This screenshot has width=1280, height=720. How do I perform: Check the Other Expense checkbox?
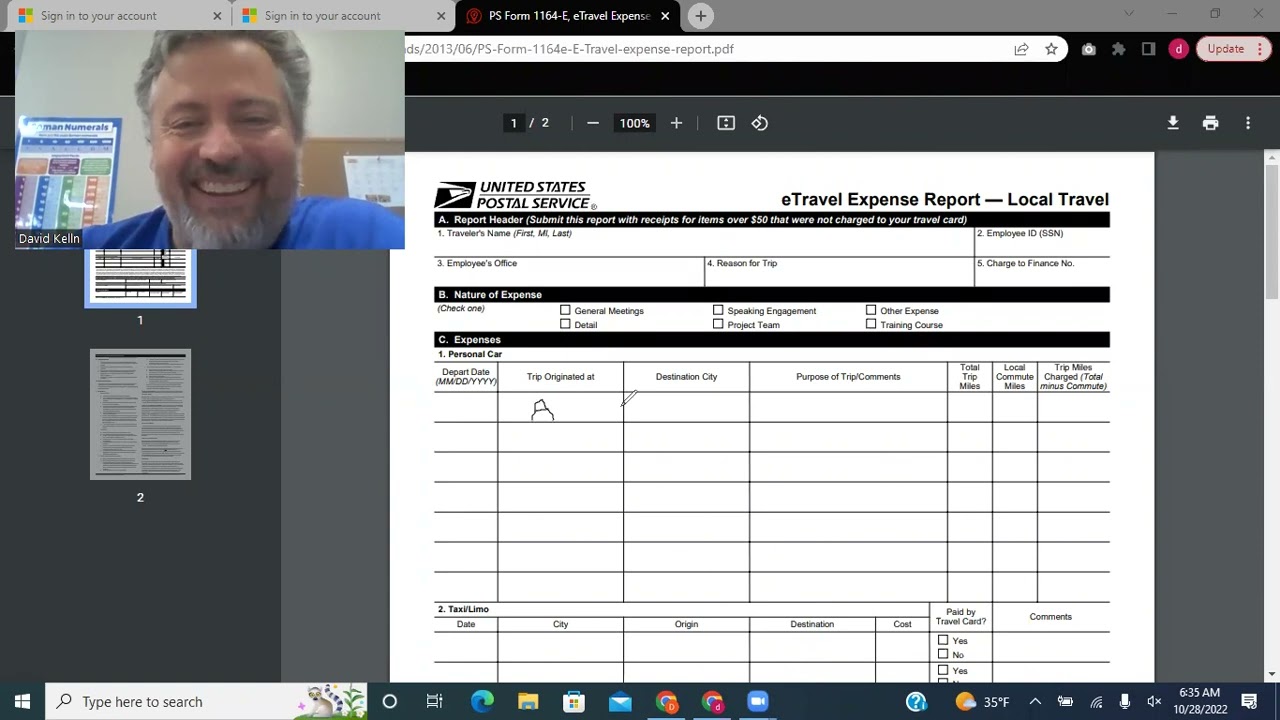coord(871,311)
